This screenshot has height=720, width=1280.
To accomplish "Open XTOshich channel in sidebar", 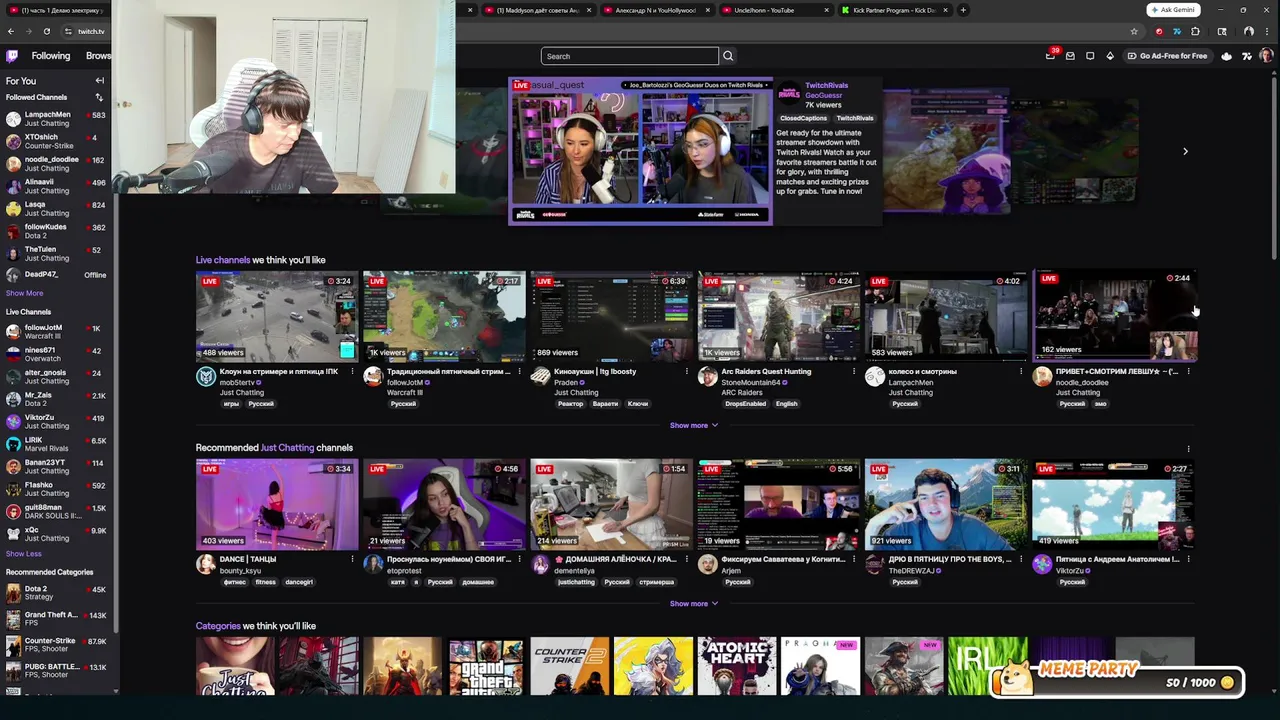I will tap(56, 141).
